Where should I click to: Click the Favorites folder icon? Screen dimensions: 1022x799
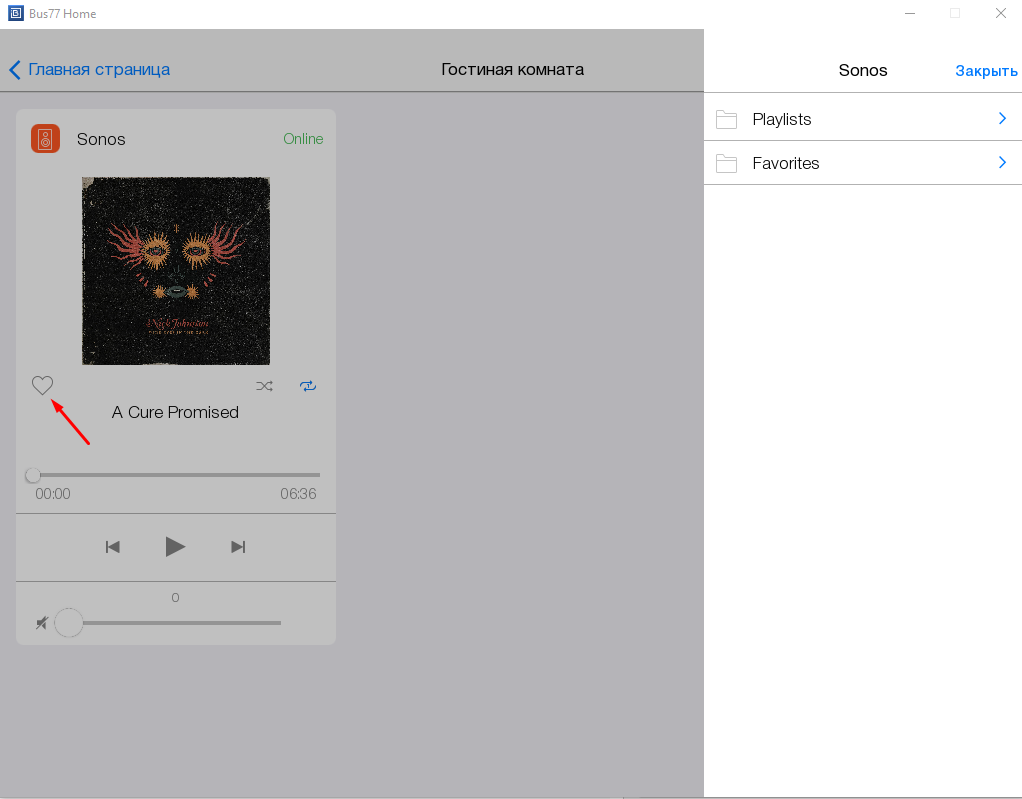[726, 164]
